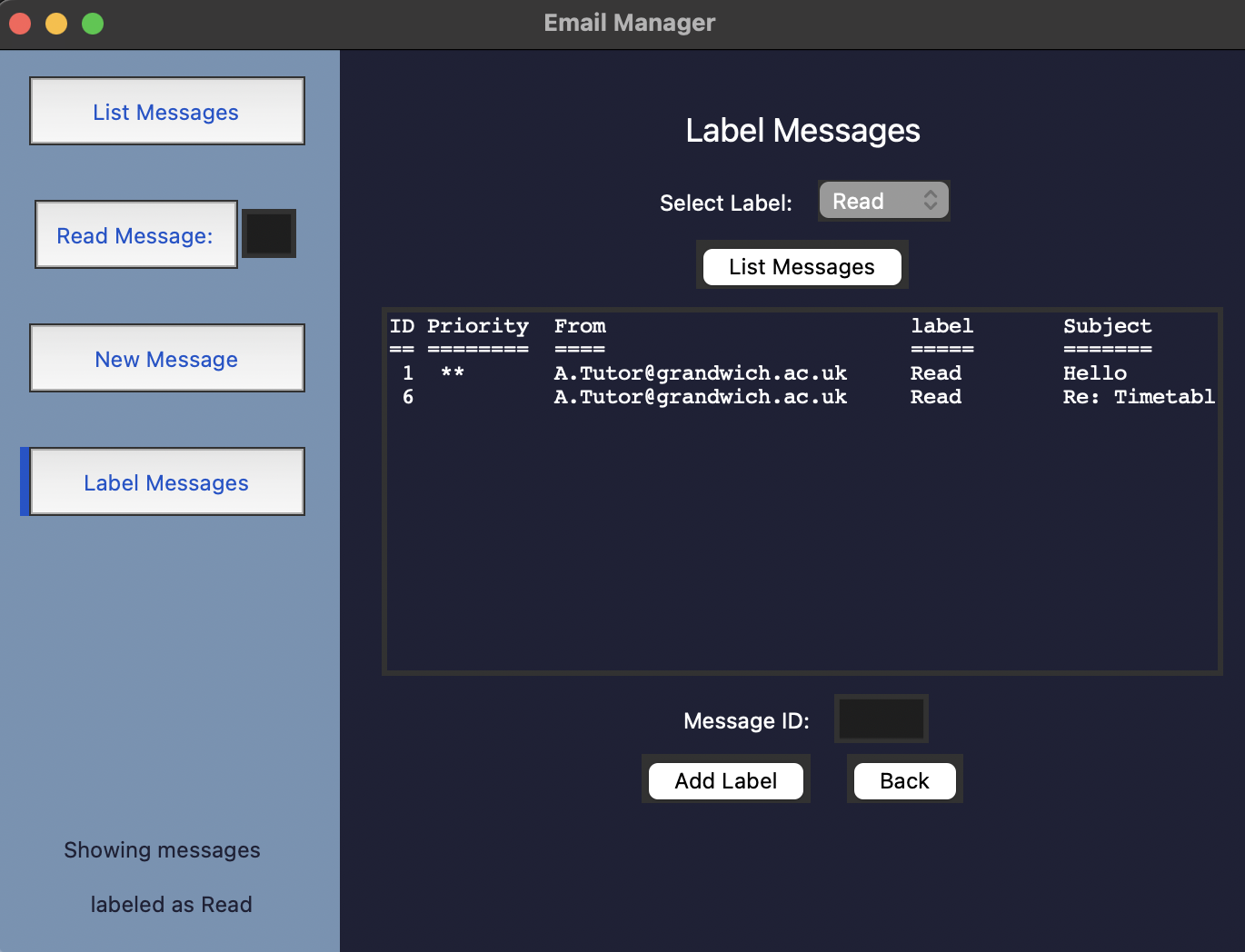Click message row 1 with subject Hello
This screenshot has width=1245, height=952.
(802, 373)
